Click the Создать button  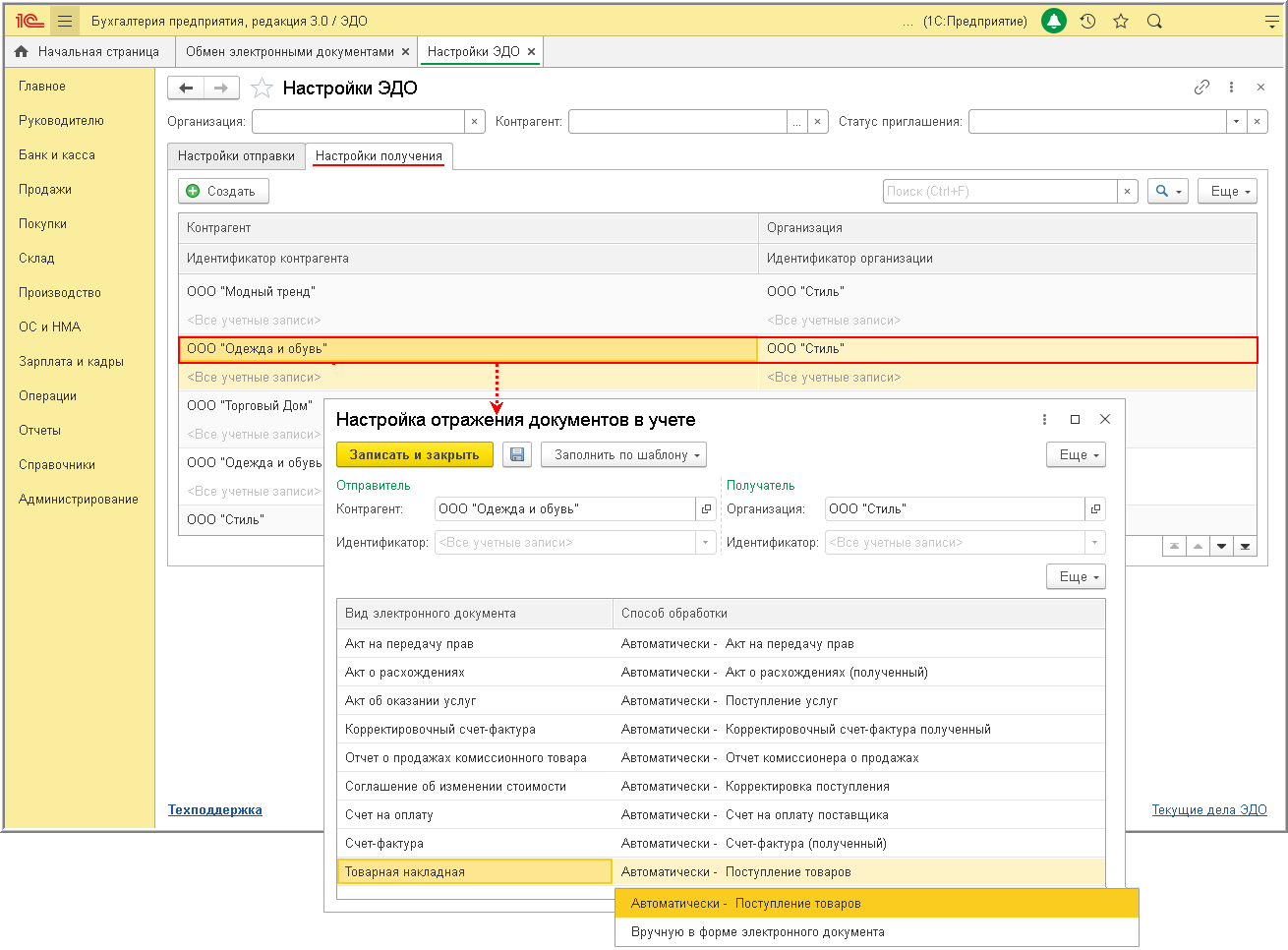223,192
